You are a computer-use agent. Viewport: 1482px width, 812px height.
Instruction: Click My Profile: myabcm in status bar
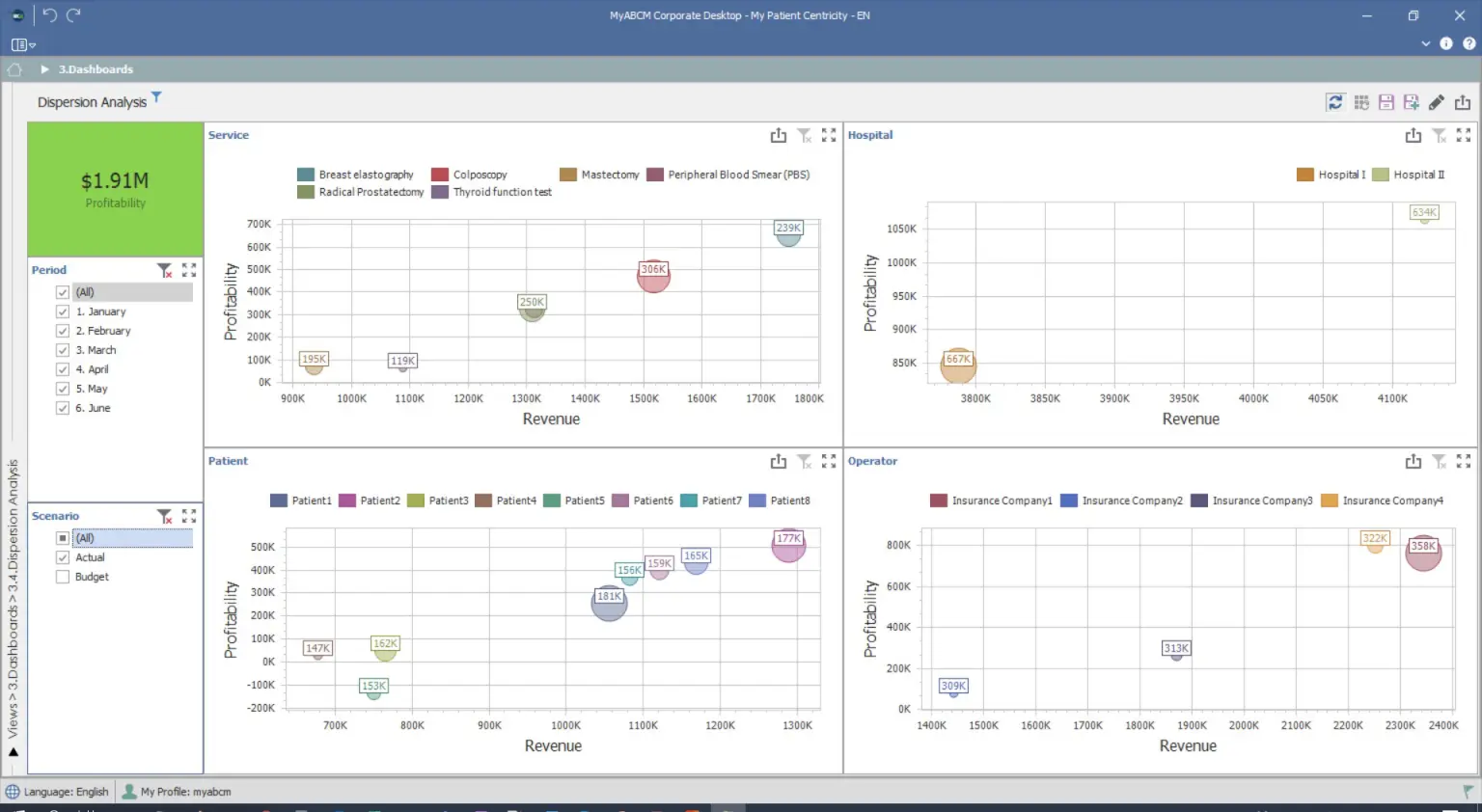coord(178,792)
